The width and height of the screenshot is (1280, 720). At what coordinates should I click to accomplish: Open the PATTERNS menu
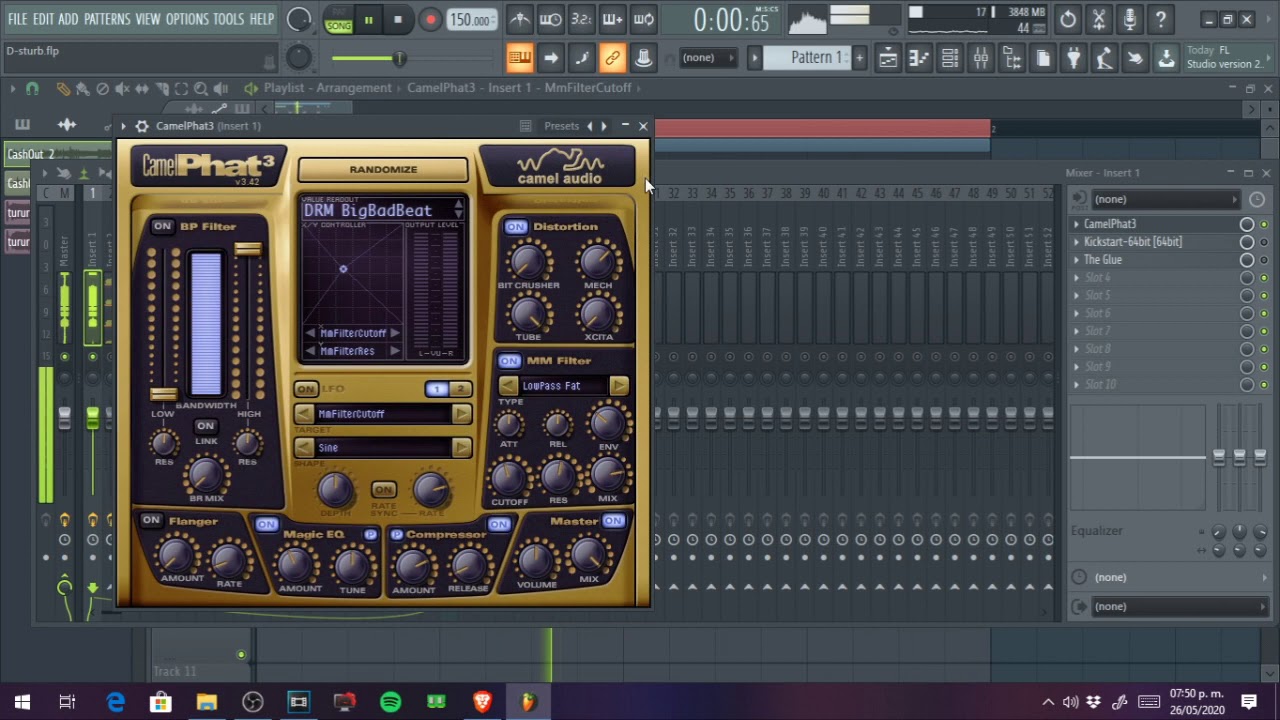107,19
